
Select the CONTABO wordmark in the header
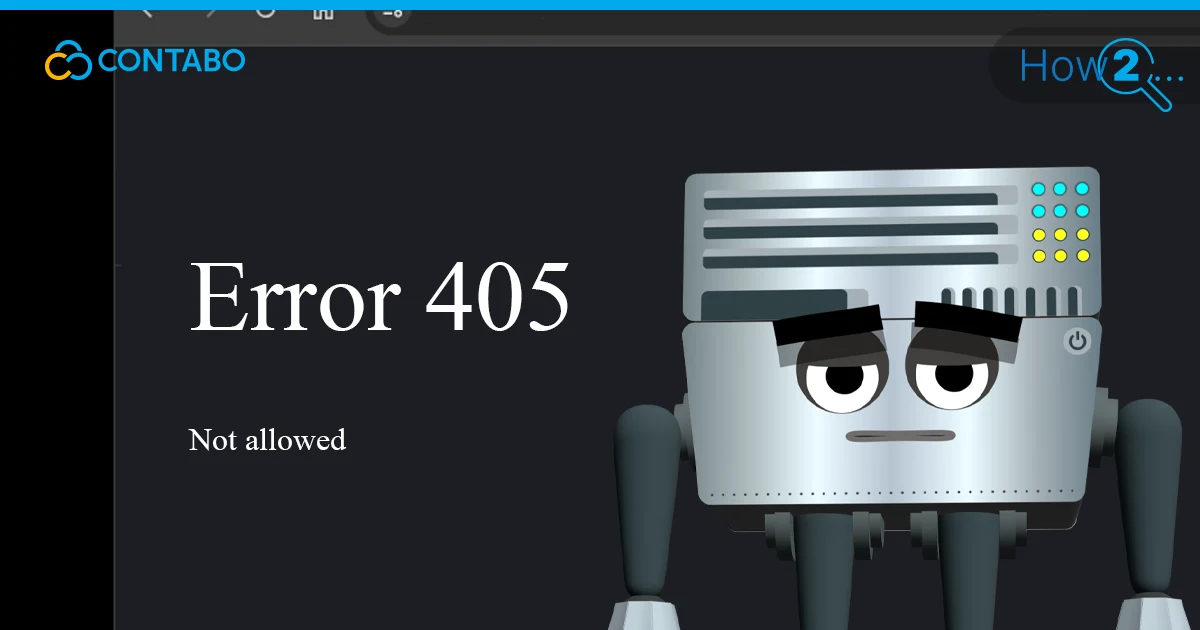170,61
